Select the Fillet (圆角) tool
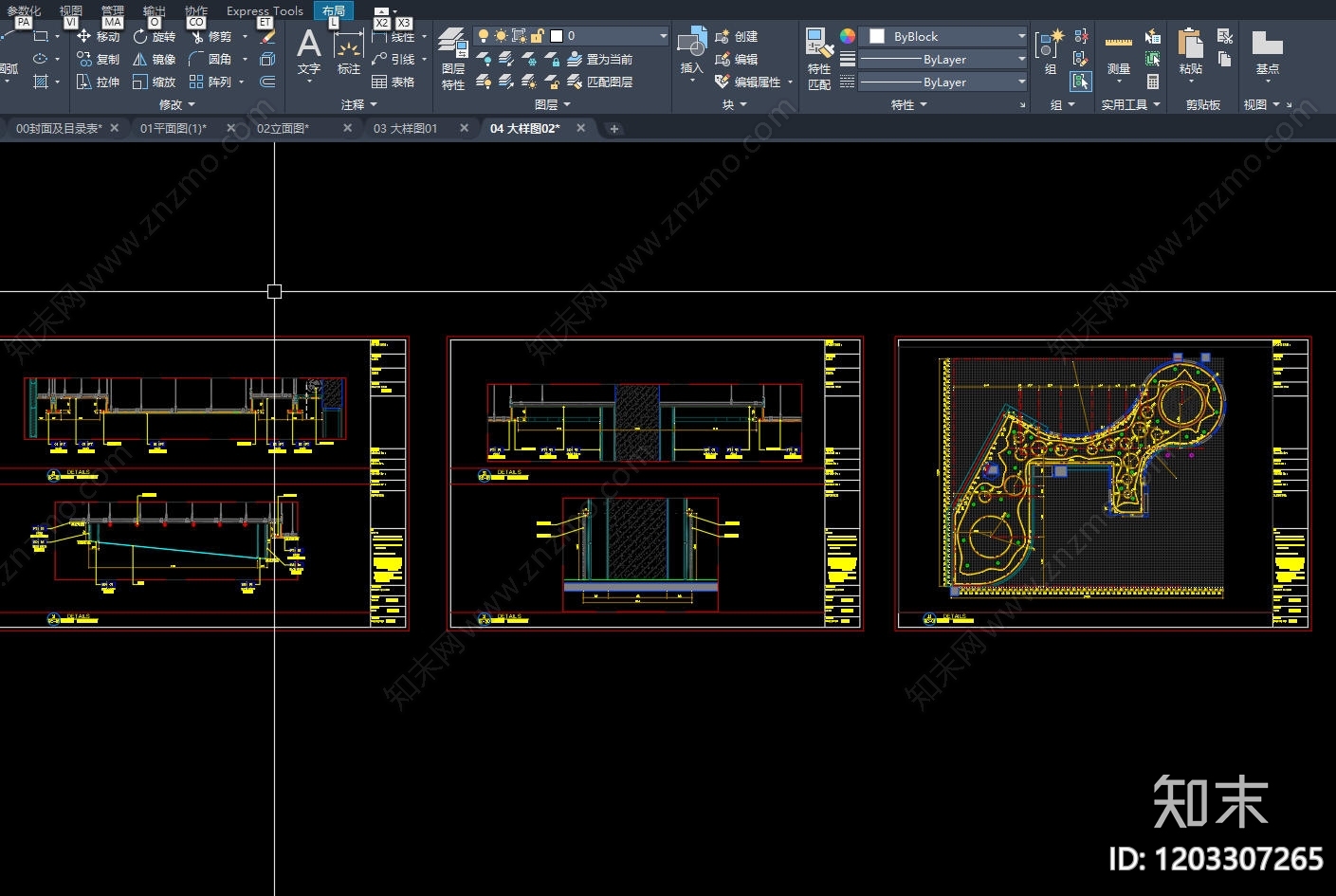The image size is (1336, 896). point(210,59)
